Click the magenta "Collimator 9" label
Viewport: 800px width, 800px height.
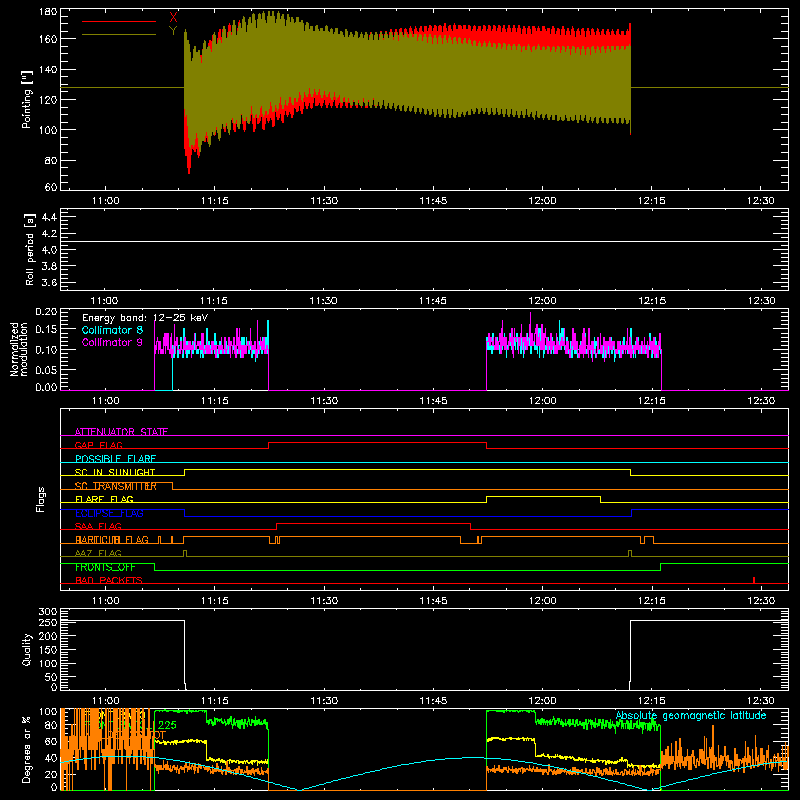tap(112, 342)
